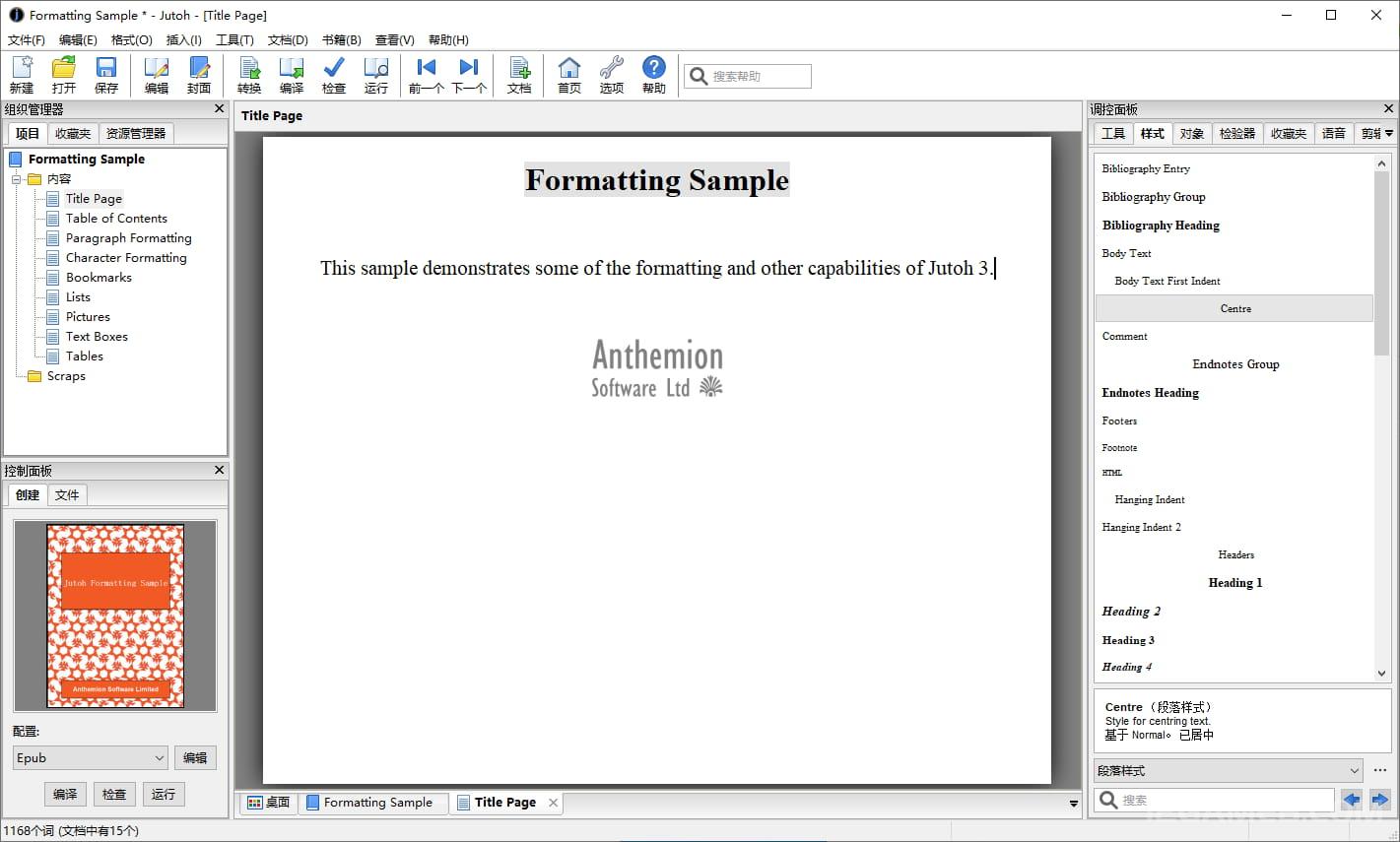Click the styles list scrollbar down arrow
Screen dimensions: 1400x842
click(1381, 674)
